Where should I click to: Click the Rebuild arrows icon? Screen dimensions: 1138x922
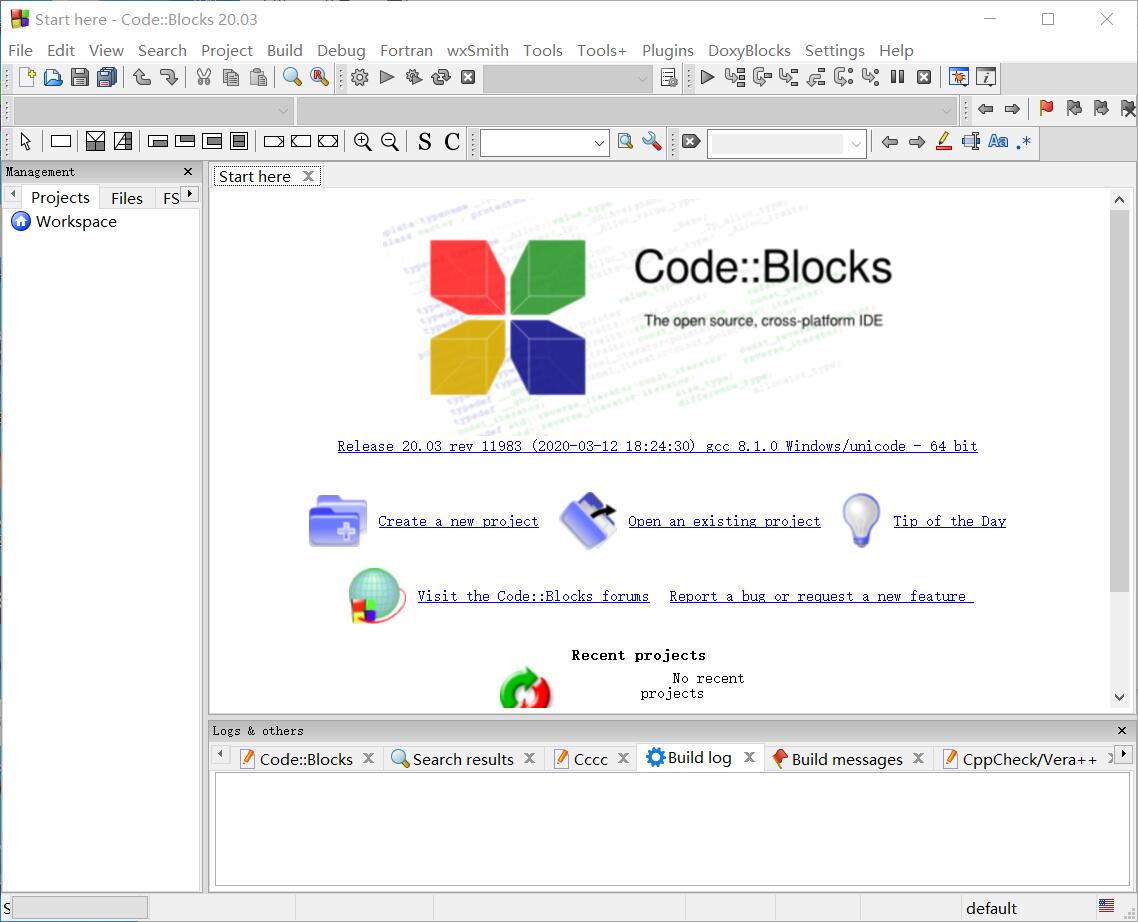[x=441, y=77]
